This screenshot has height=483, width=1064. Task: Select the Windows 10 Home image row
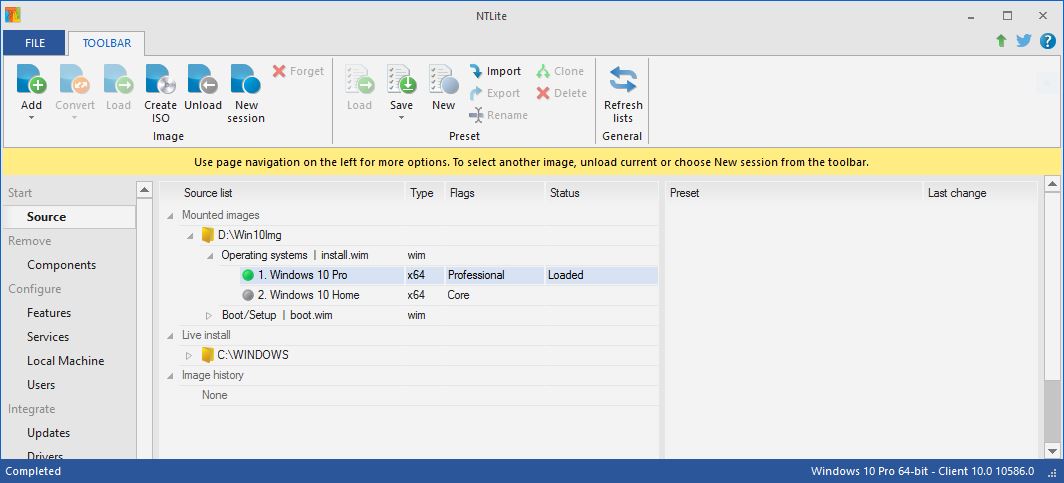click(448, 295)
